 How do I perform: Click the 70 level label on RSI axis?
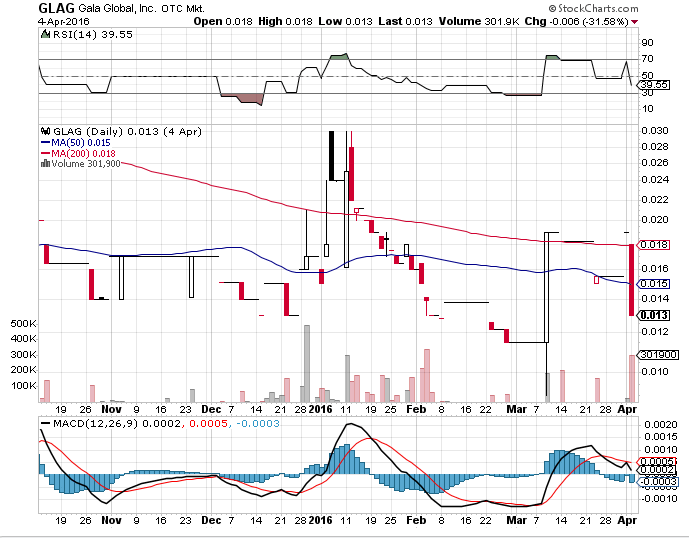click(647, 59)
